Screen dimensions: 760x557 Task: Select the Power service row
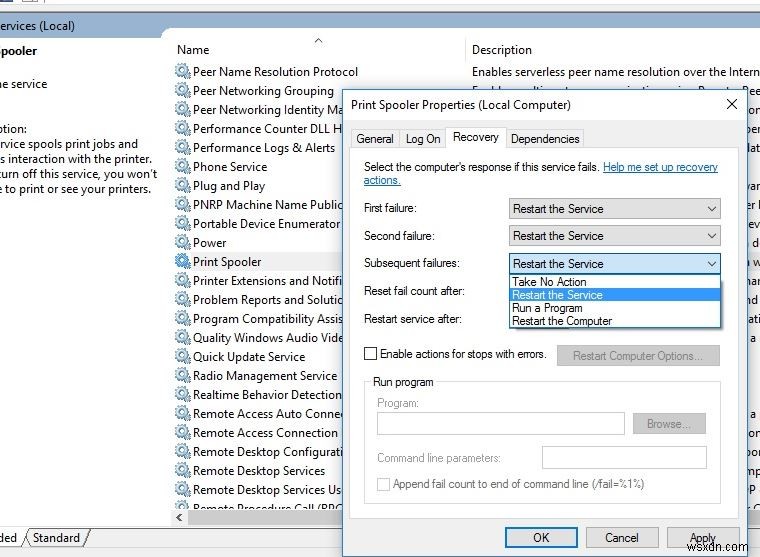tap(258, 242)
